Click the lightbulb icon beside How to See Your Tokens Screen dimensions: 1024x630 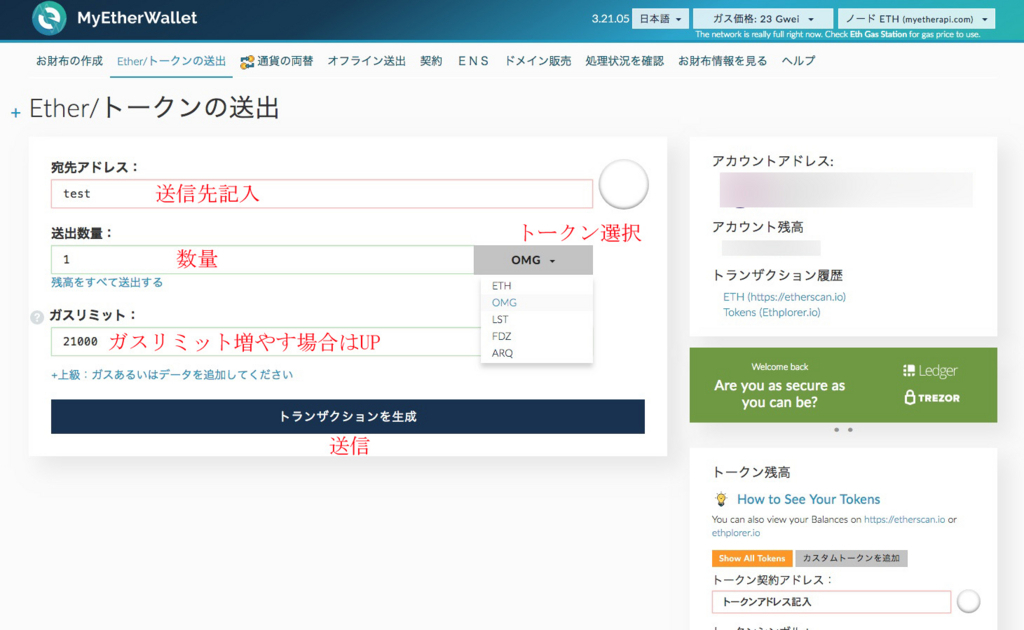coord(721,499)
